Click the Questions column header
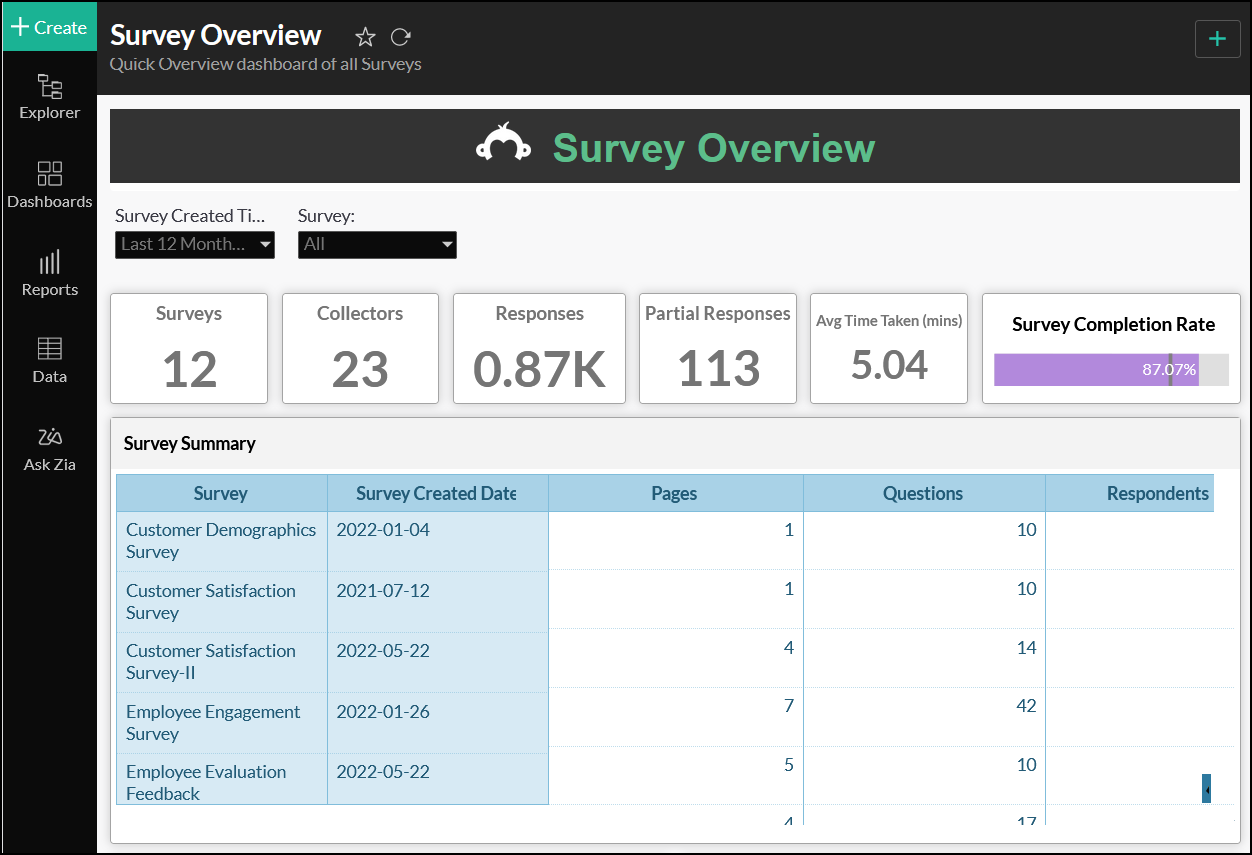 click(x=923, y=493)
